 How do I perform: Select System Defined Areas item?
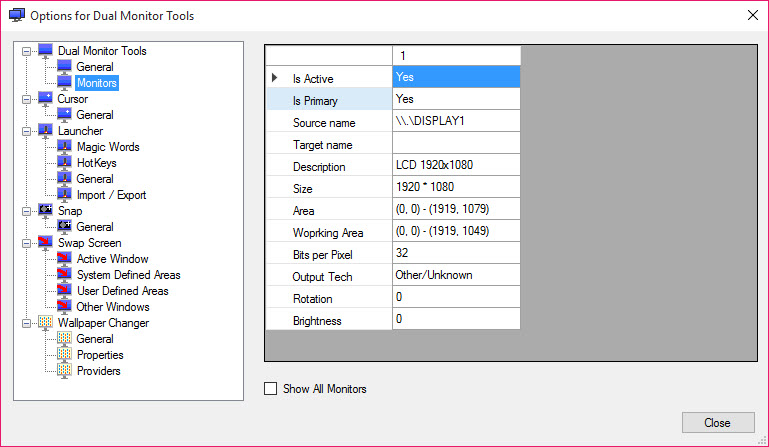click(128, 275)
